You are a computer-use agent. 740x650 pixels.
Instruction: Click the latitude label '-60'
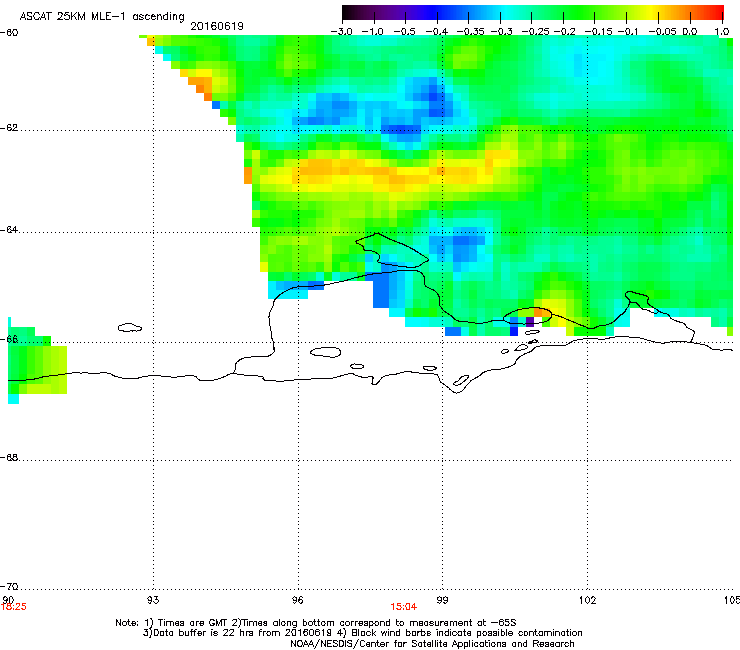tap(9, 33)
